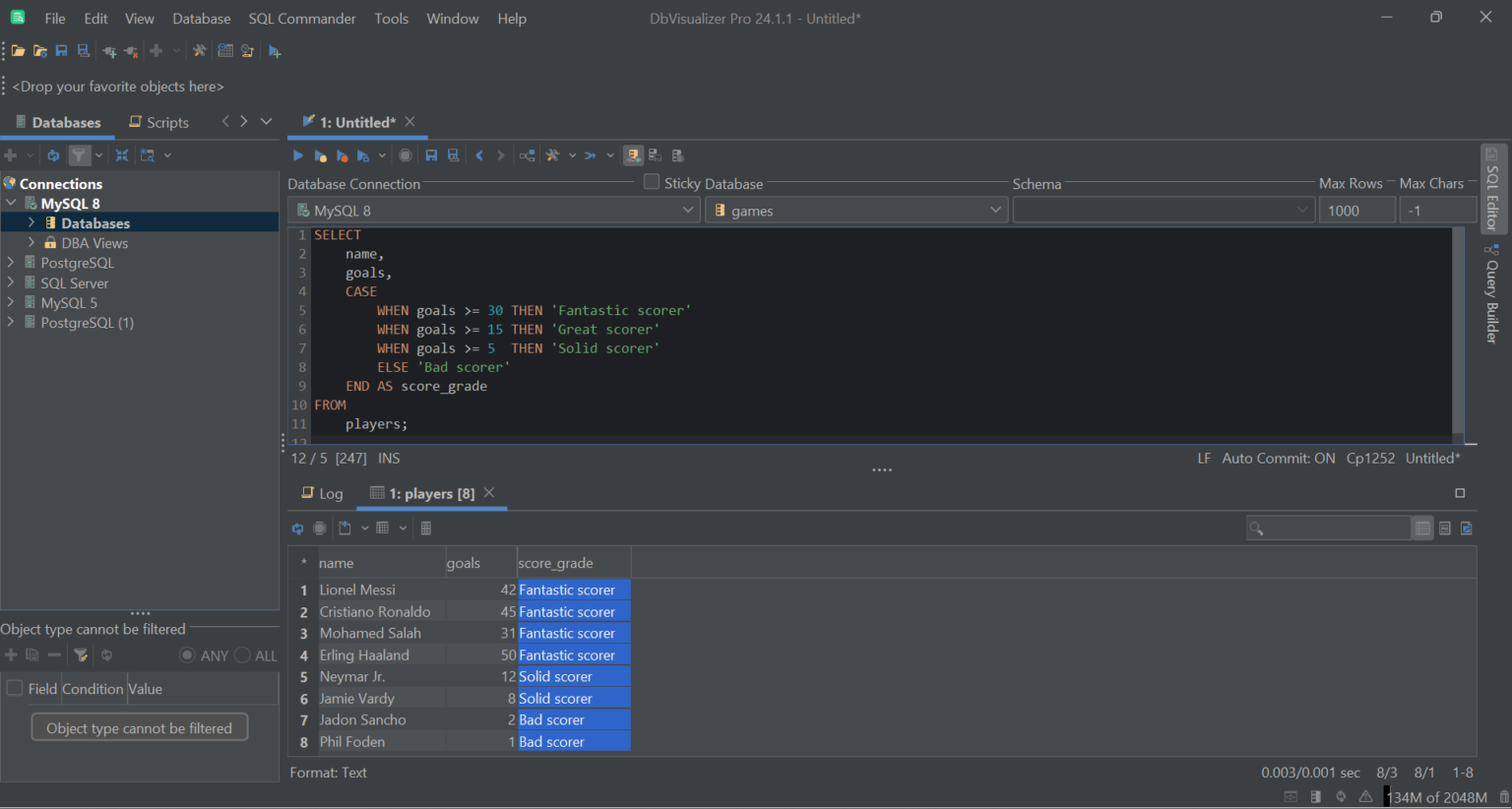The height and width of the screenshot is (809, 1512).
Task: Enable the Sticky Database checkbox
Action: 651,182
